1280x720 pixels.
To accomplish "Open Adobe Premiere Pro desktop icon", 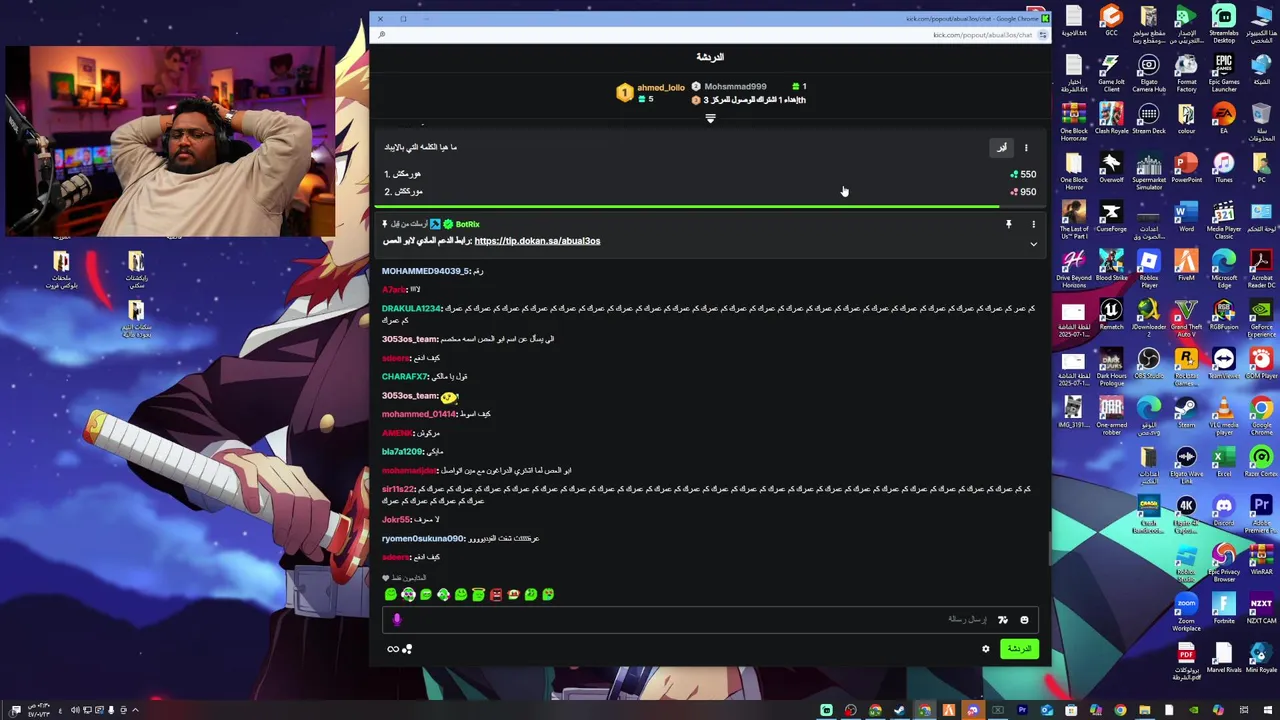I will 1261,513.
